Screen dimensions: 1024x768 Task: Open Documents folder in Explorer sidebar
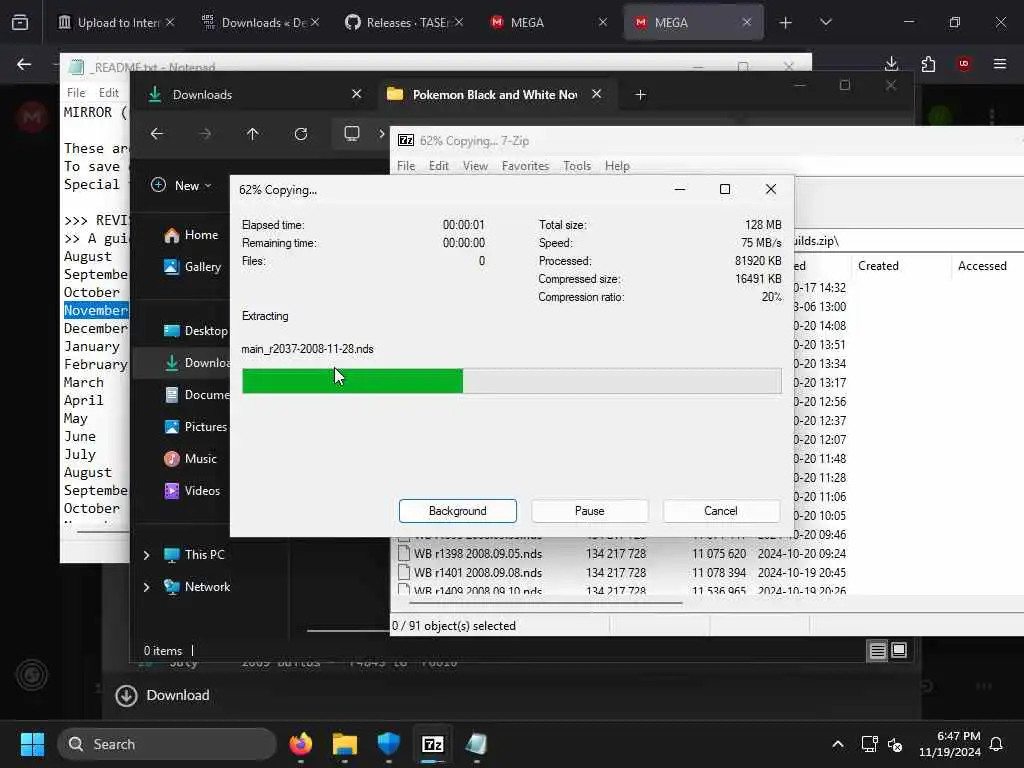pos(197,394)
